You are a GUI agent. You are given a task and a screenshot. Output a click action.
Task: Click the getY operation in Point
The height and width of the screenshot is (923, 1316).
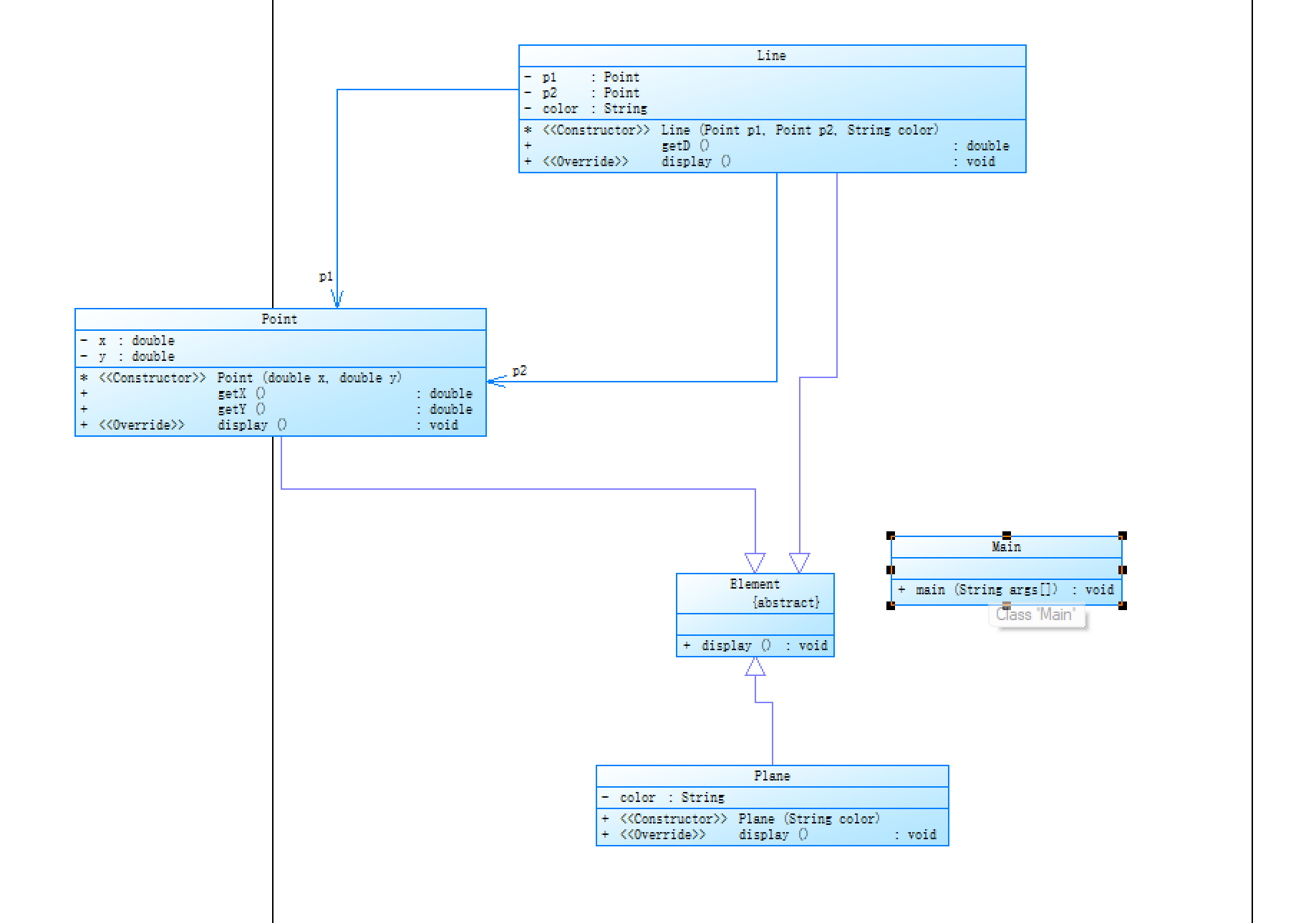click(276, 410)
